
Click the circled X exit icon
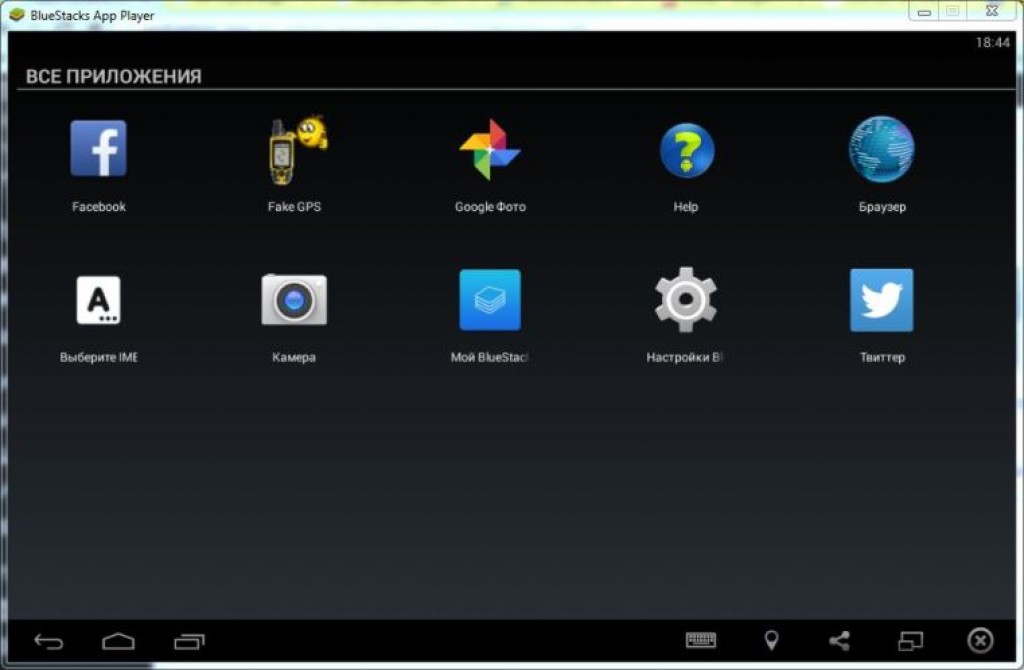pos(981,641)
